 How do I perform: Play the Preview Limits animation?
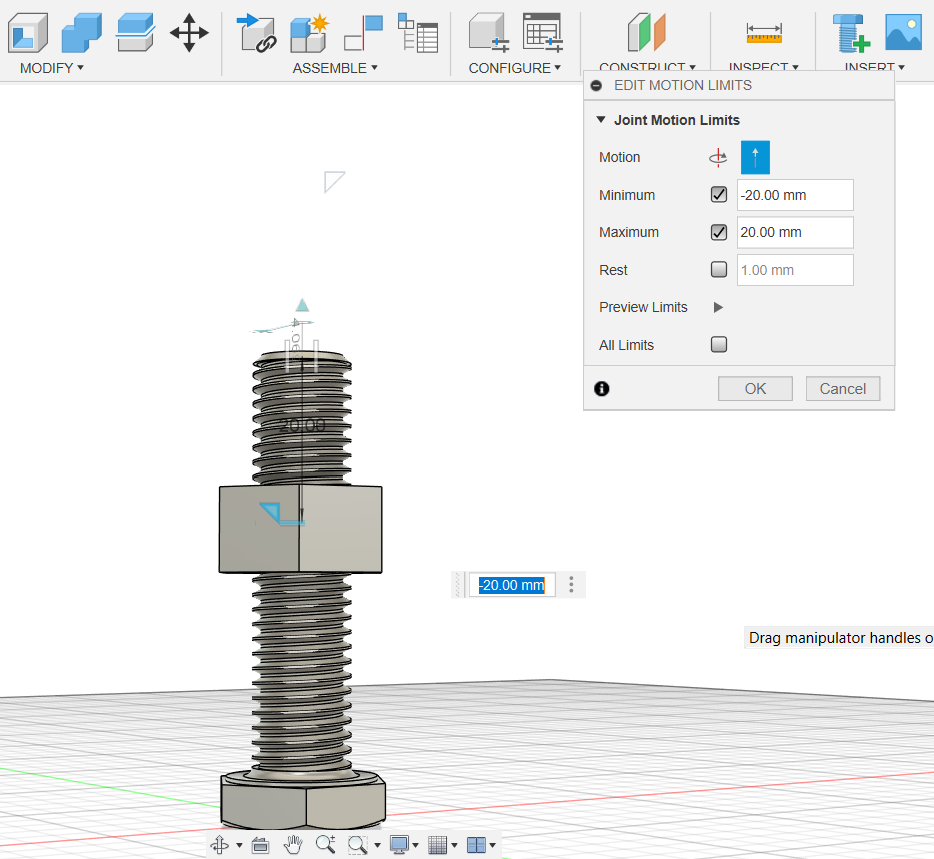tap(718, 308)
